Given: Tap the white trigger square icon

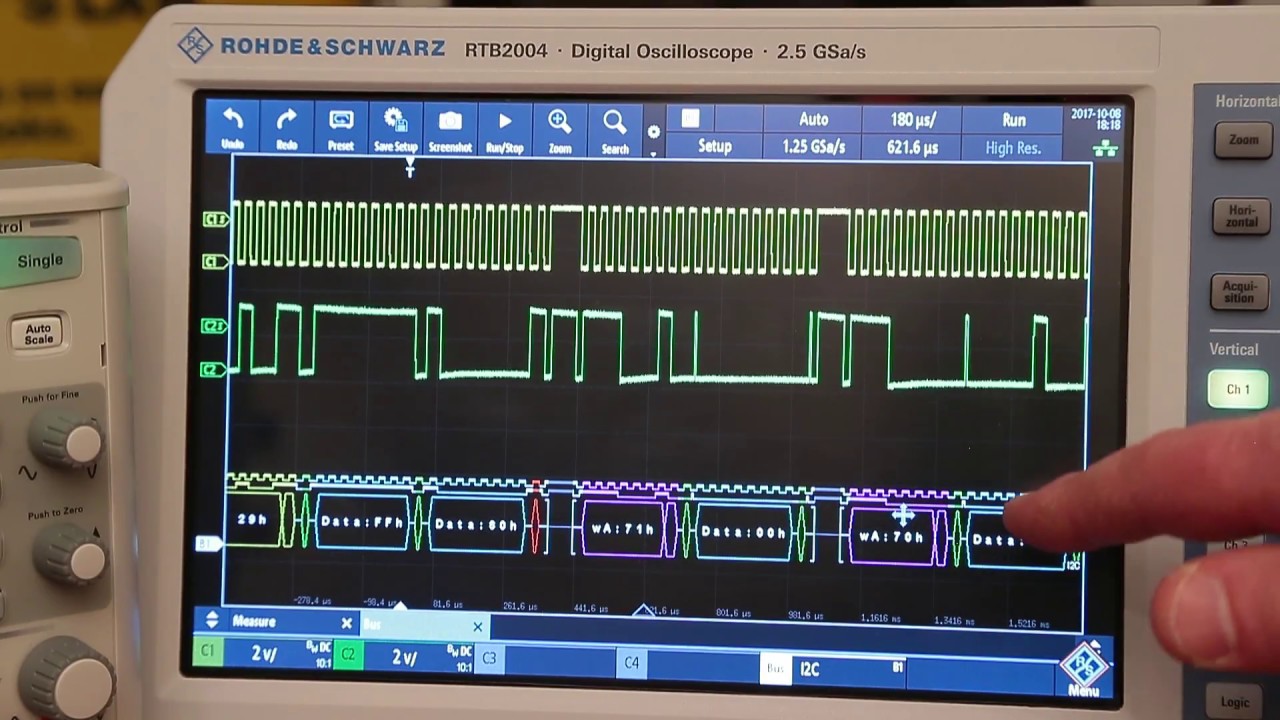Looking at the screenshot, I should pos(690,119).
